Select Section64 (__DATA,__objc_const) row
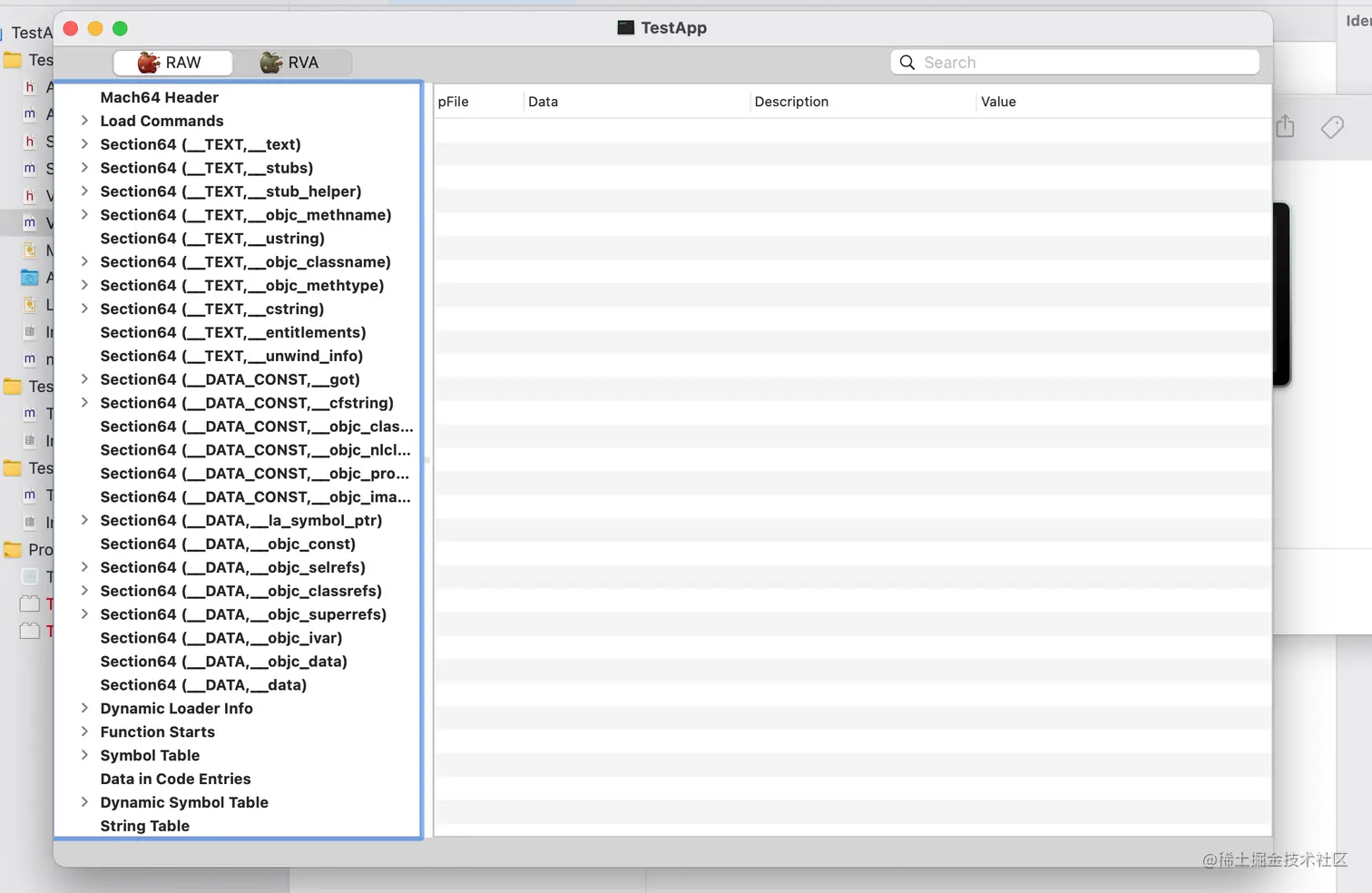Image resolution: width=1372 pixels, height=893 pixels. point(238,545)
